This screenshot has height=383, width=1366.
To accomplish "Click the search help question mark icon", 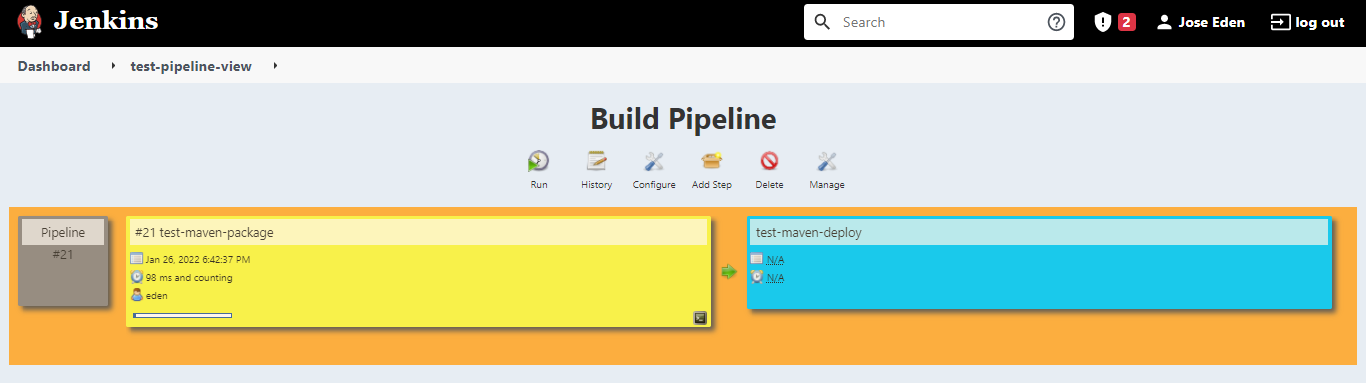I will (x=1056, y=22).
